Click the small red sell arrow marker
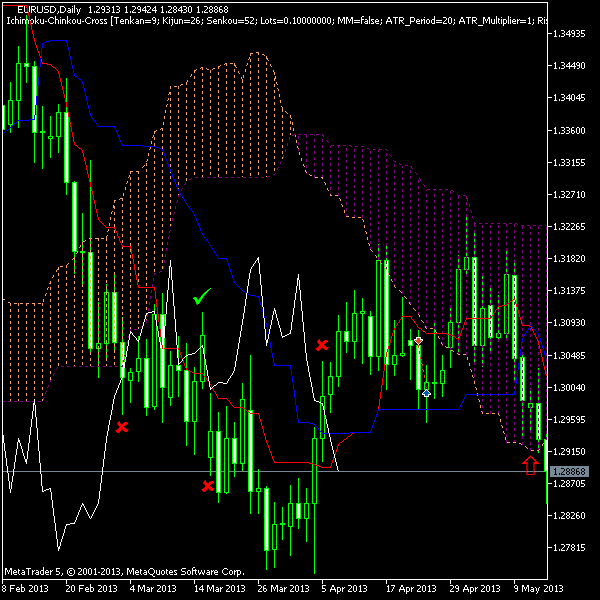This screenshot has width=600, height=600. tap(419, 341)
